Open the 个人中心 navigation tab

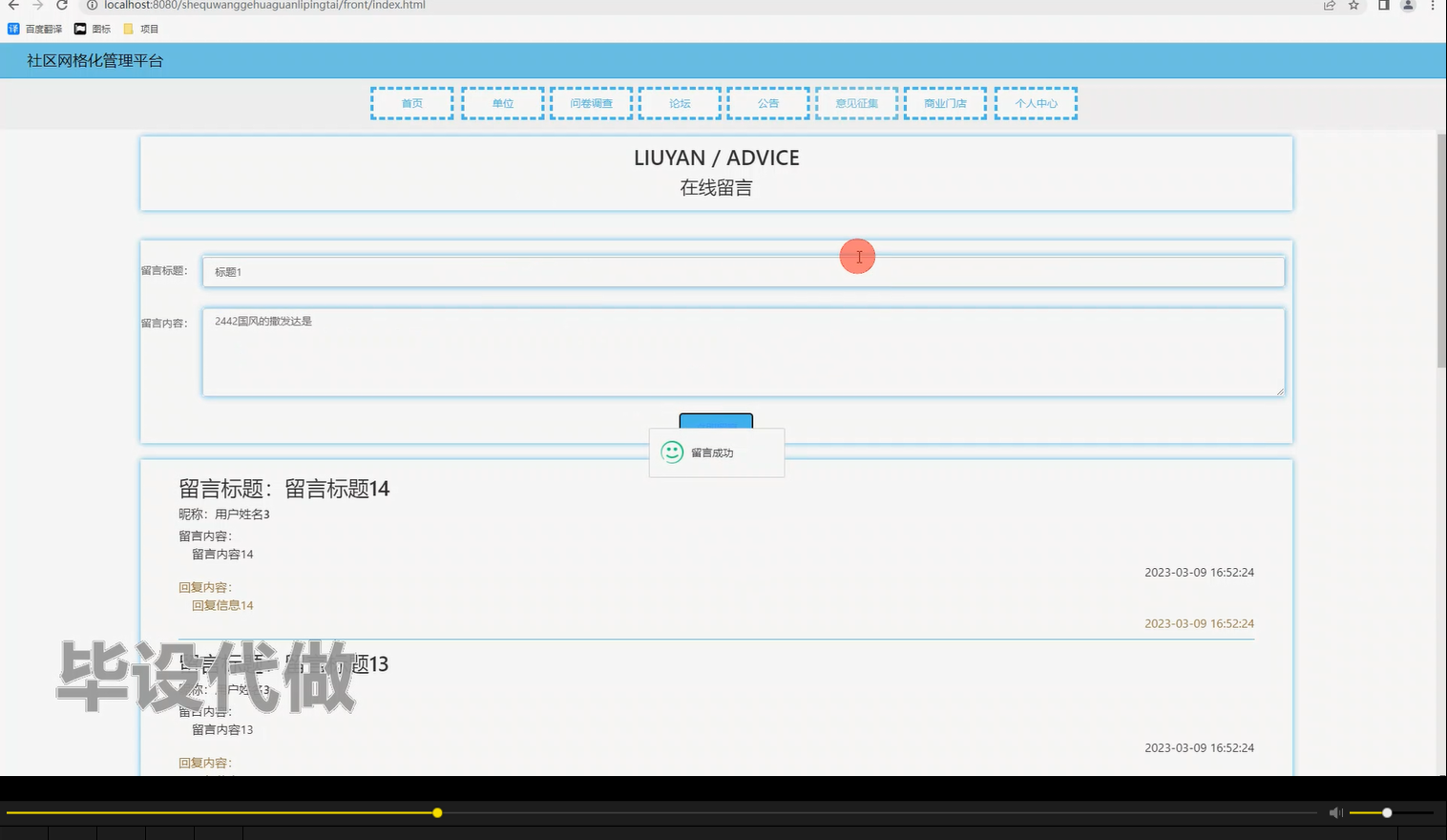click(x=1037, y=103)
